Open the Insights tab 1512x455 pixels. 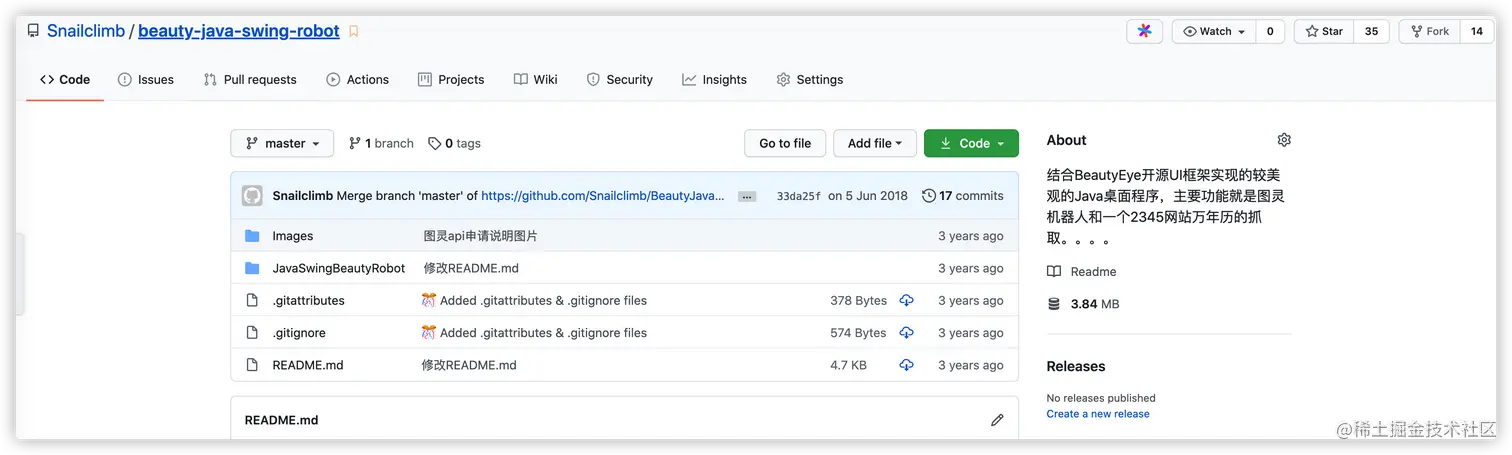click(714, 79)
